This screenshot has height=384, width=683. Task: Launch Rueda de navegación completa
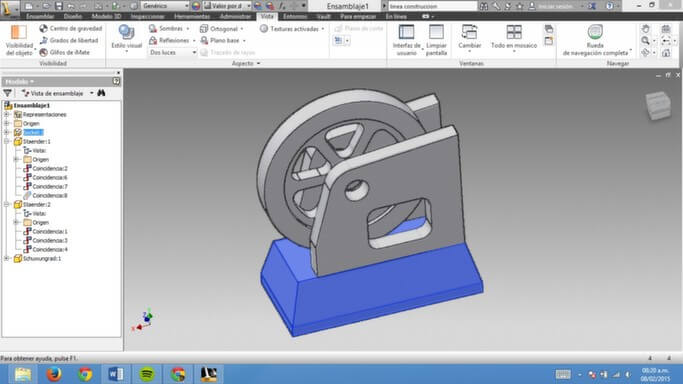tap(595, 40)
